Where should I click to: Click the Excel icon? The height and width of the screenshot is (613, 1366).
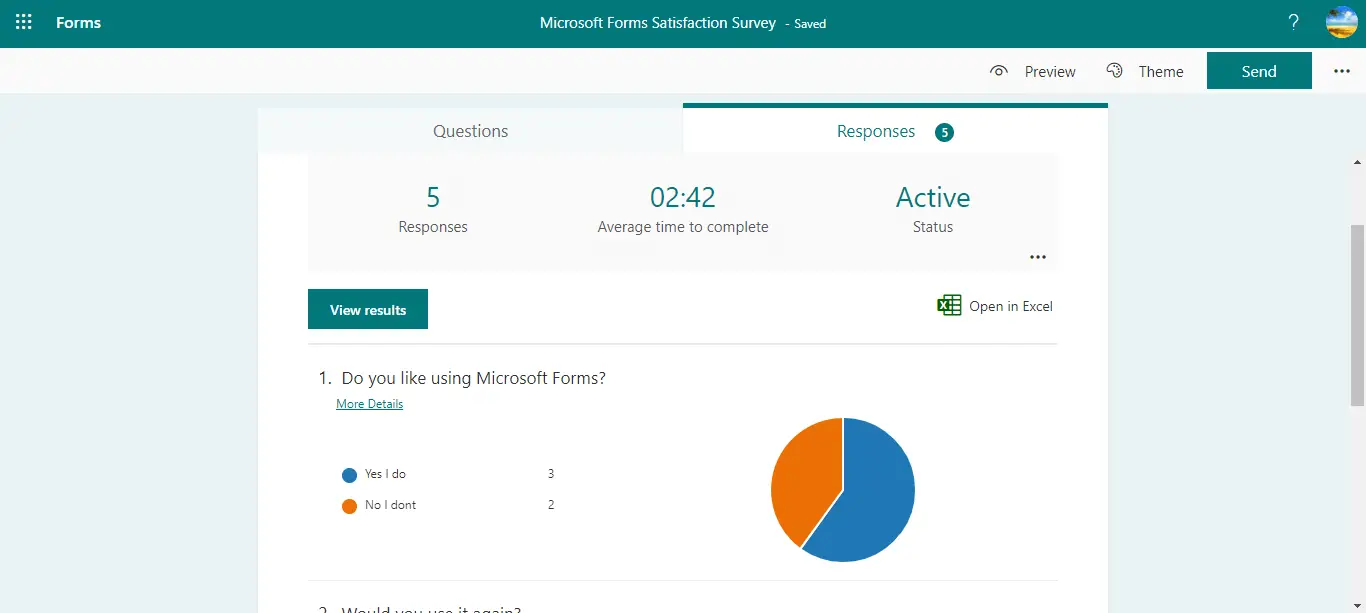click(x=949, y=306)
